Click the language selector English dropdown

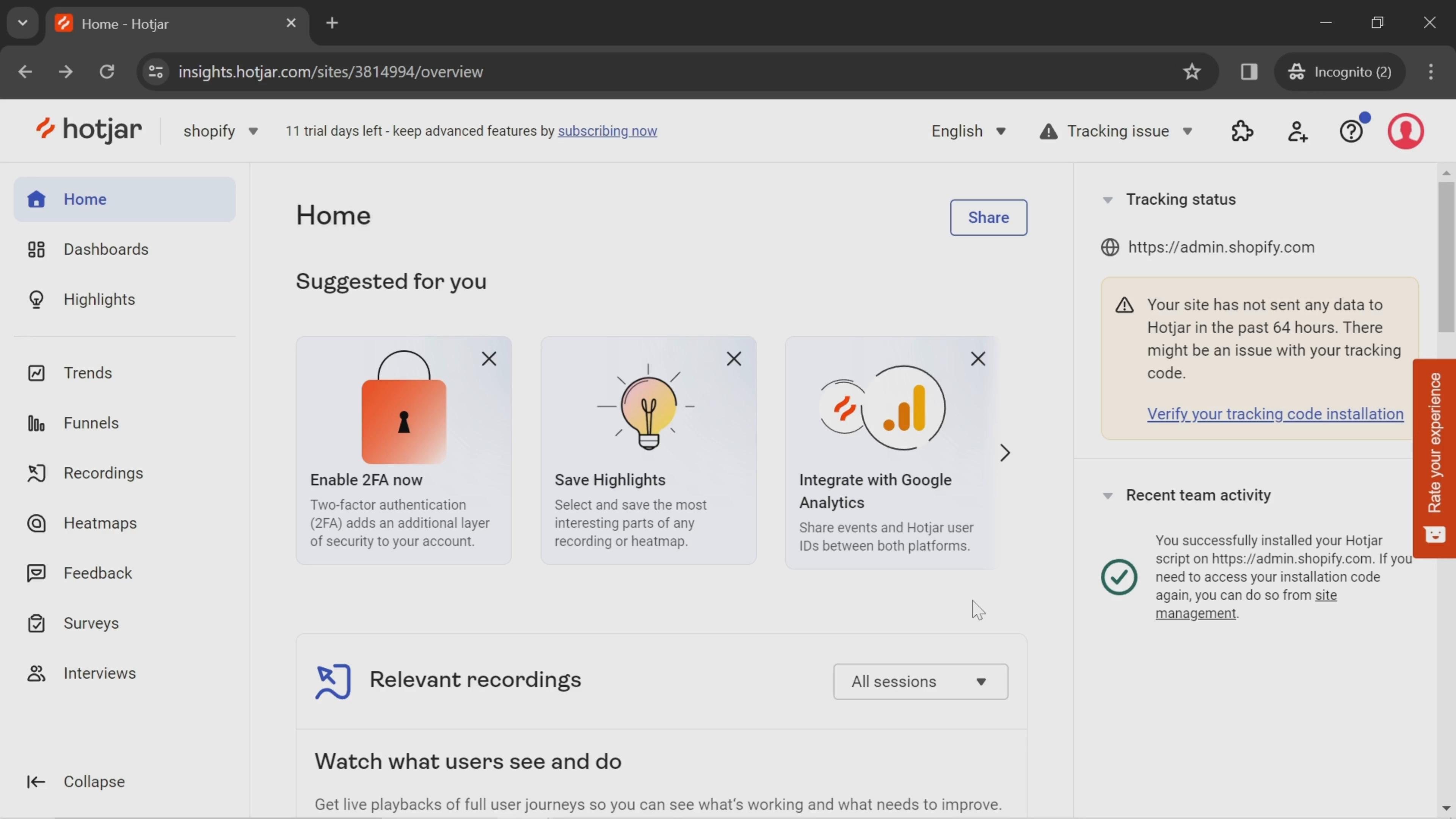point(968,131)
